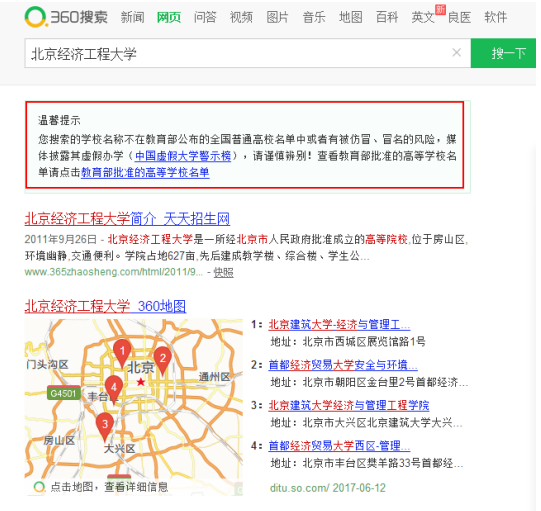The height and width of the screenshot is (511, 541).
Task: Open map result 北京建筑大学经济与管理工程学院
Action: [349, 405]
